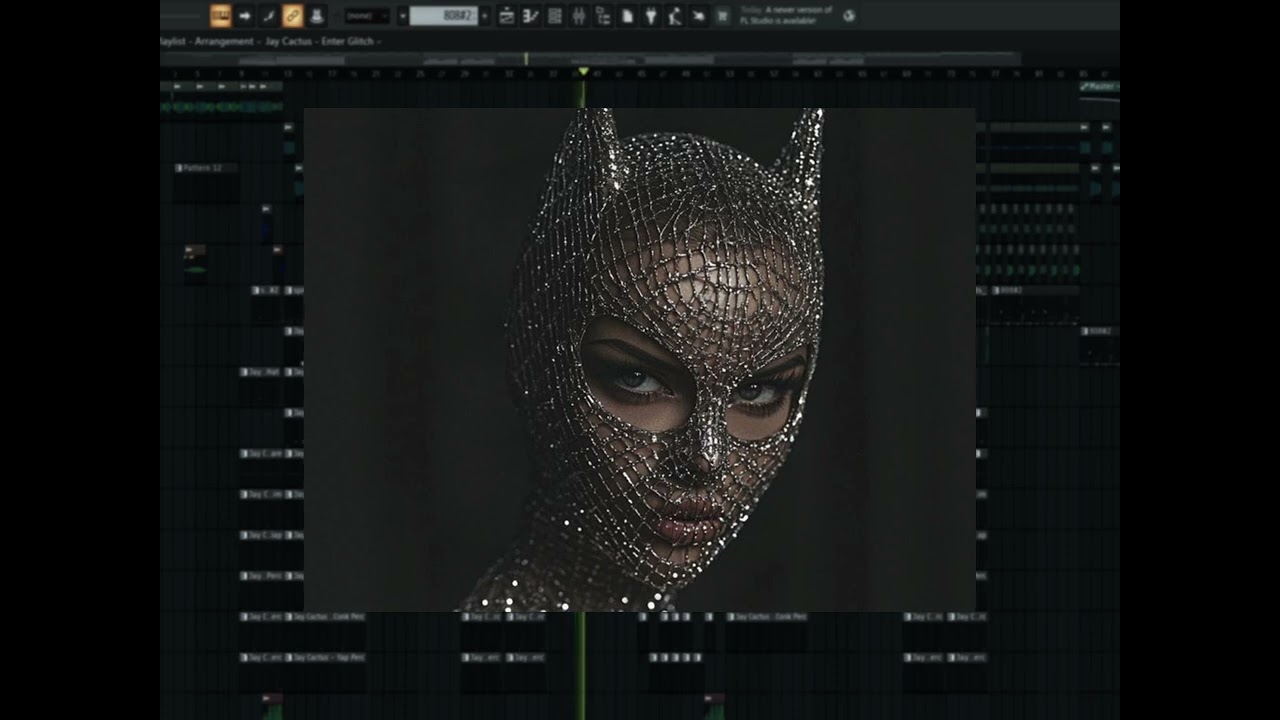Click the icon right of the plug icon

tap(675, 16)
